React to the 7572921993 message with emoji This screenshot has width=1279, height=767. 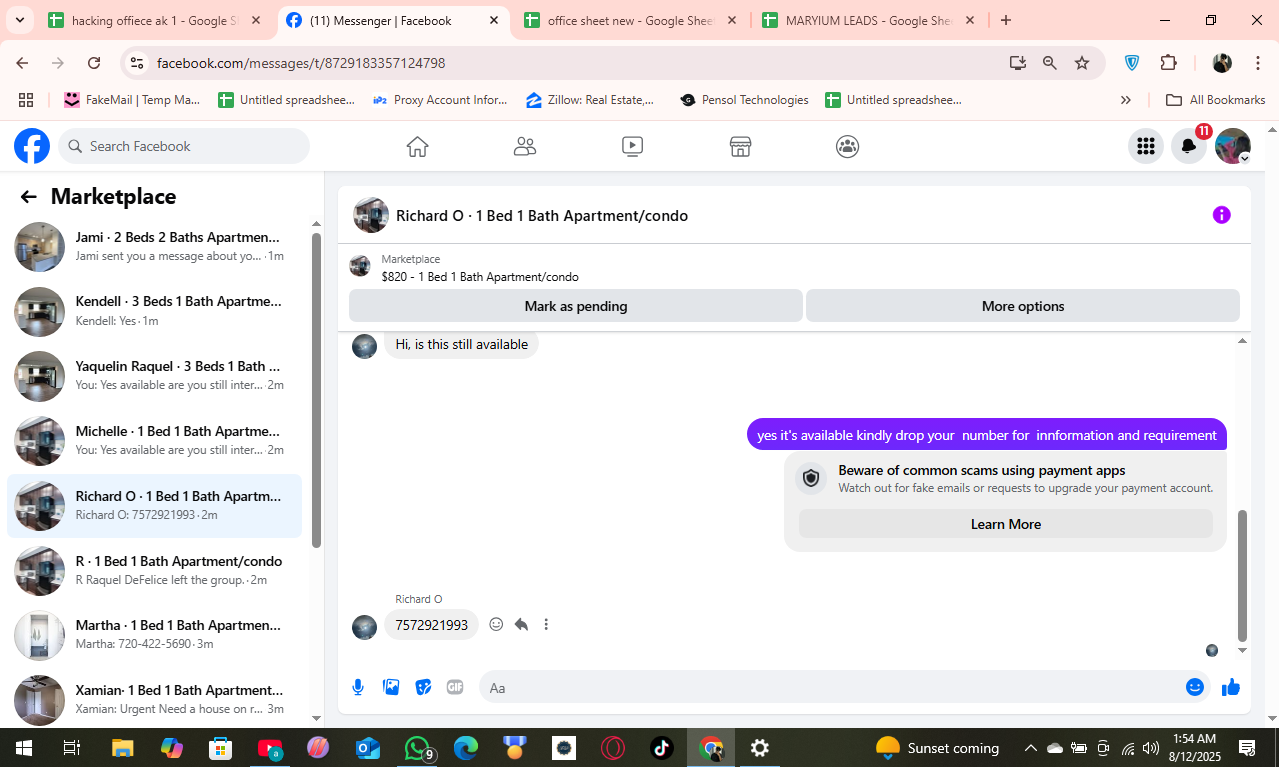point(496,625)
